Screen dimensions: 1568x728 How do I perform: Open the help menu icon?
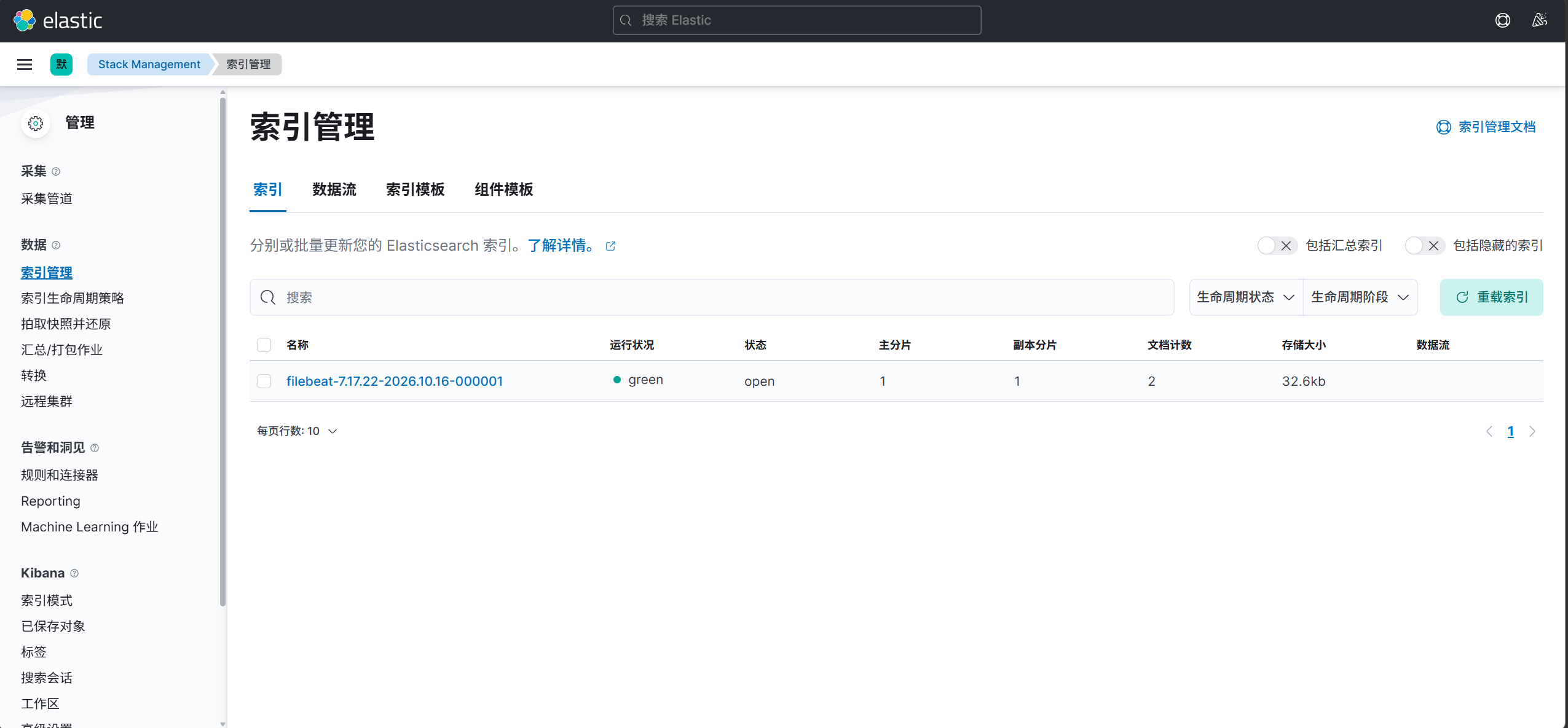(1502, 20)
